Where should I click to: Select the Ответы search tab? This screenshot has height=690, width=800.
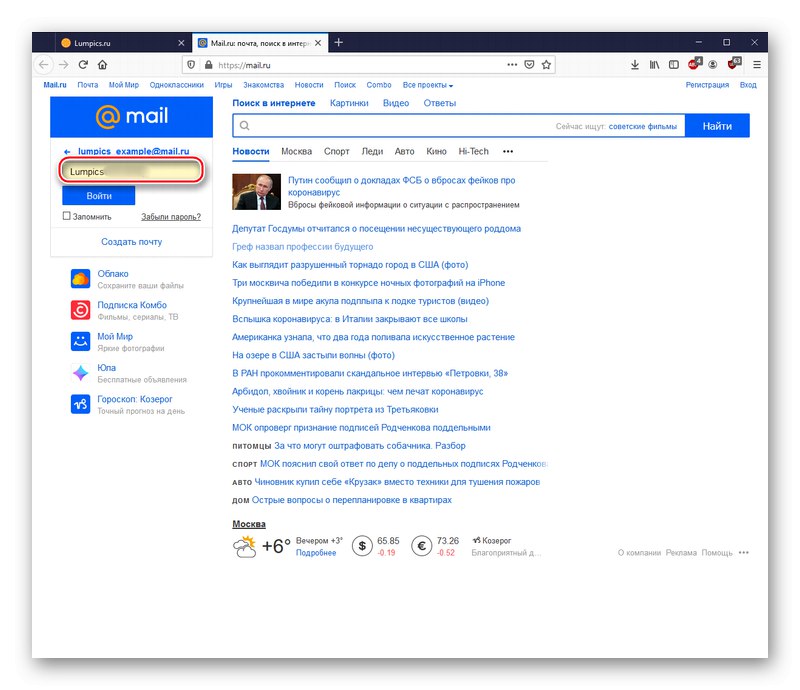tap(440, 103)
